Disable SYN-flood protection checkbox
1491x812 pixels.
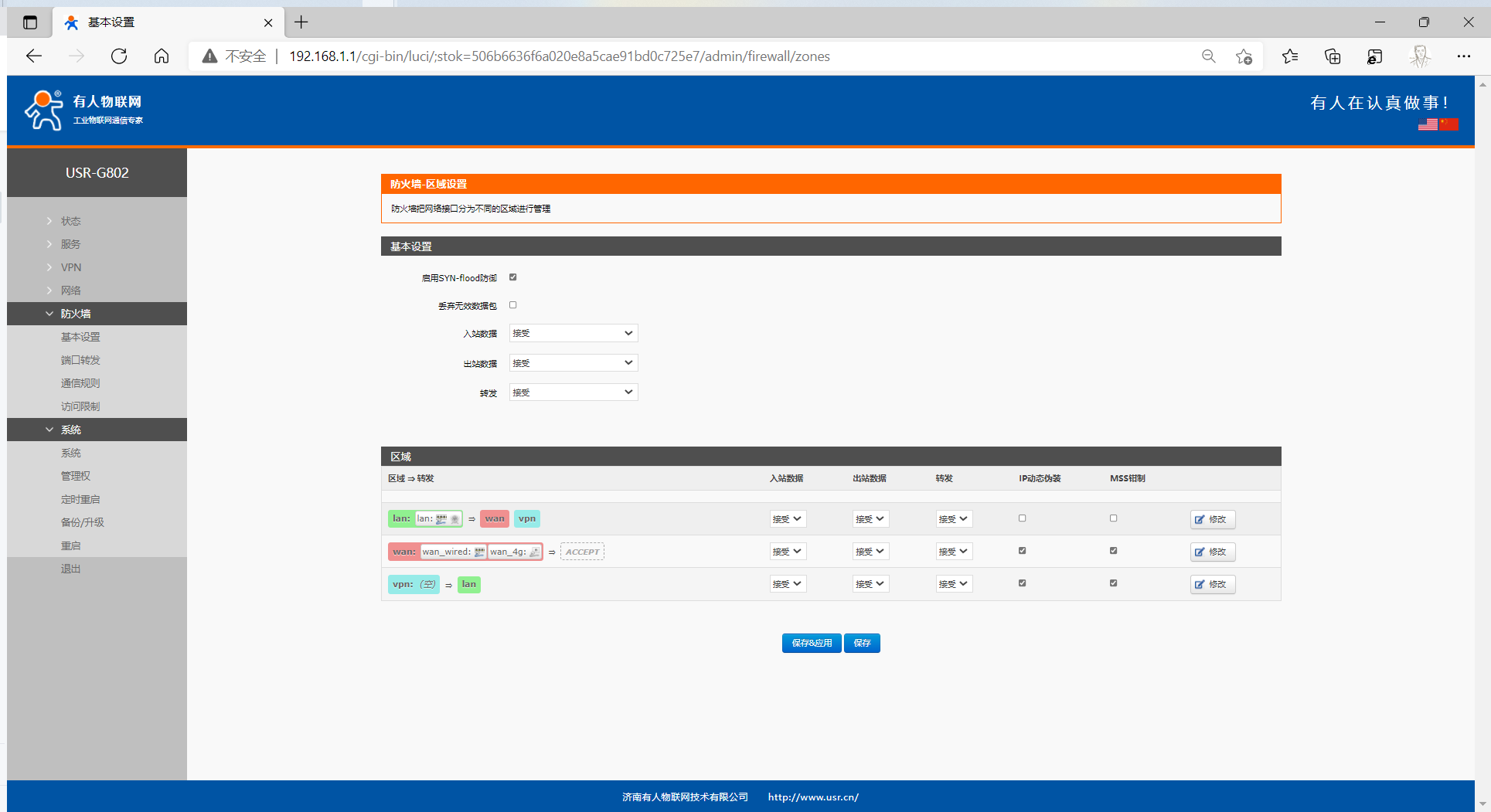pos(512,277)
